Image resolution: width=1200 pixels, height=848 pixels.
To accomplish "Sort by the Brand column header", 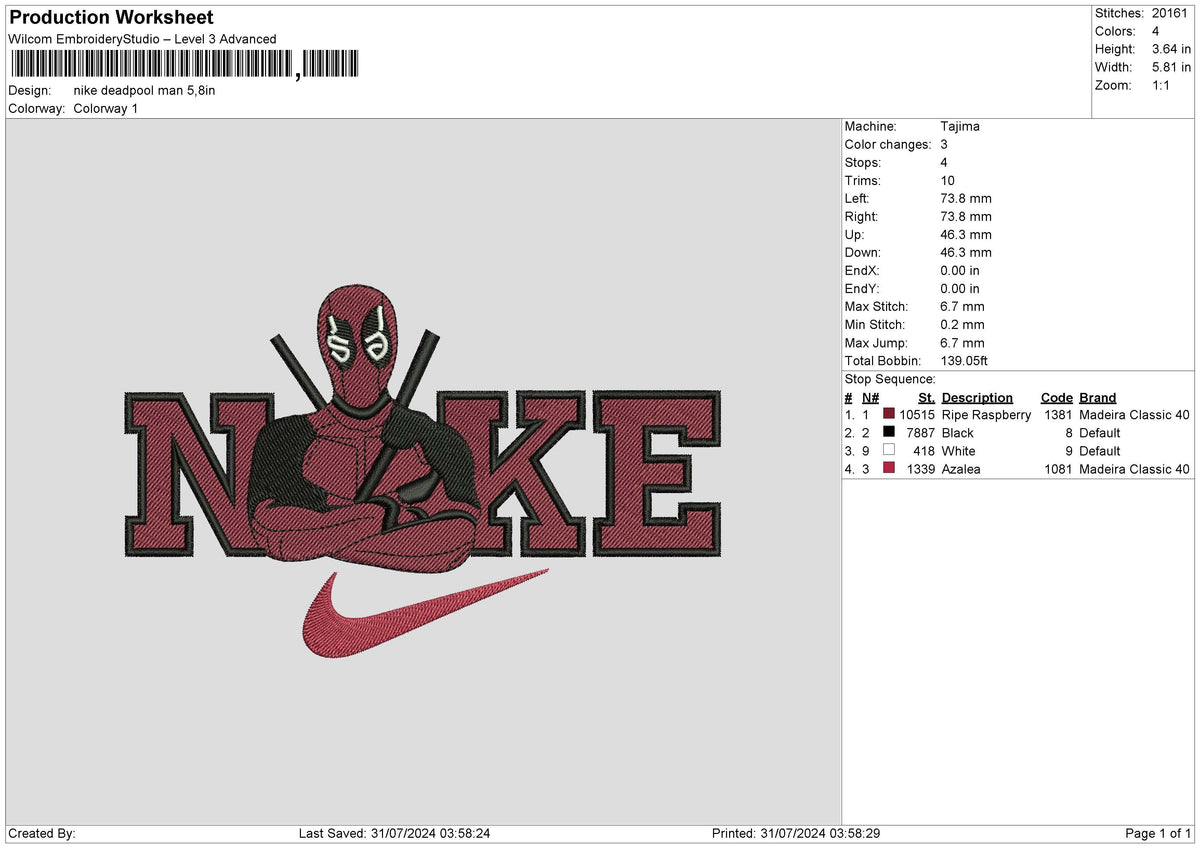I will pyautogui.click(x=1097, y=397).
